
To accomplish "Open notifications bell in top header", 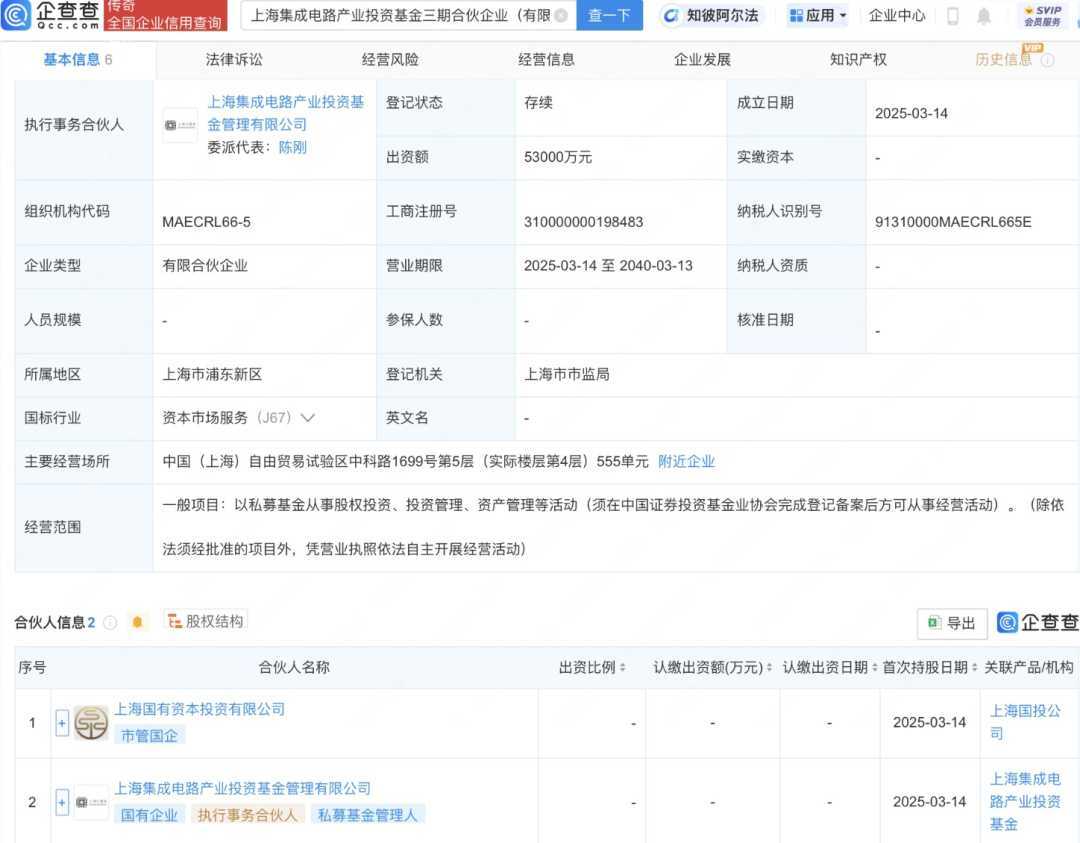I will pos(984,16).
